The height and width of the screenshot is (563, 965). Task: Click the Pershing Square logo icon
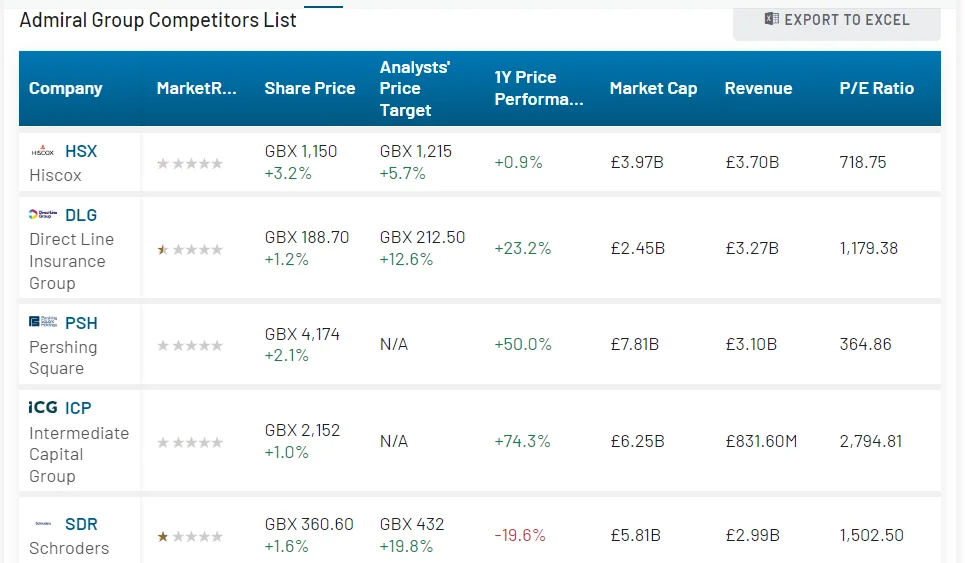tap(43, 323)
